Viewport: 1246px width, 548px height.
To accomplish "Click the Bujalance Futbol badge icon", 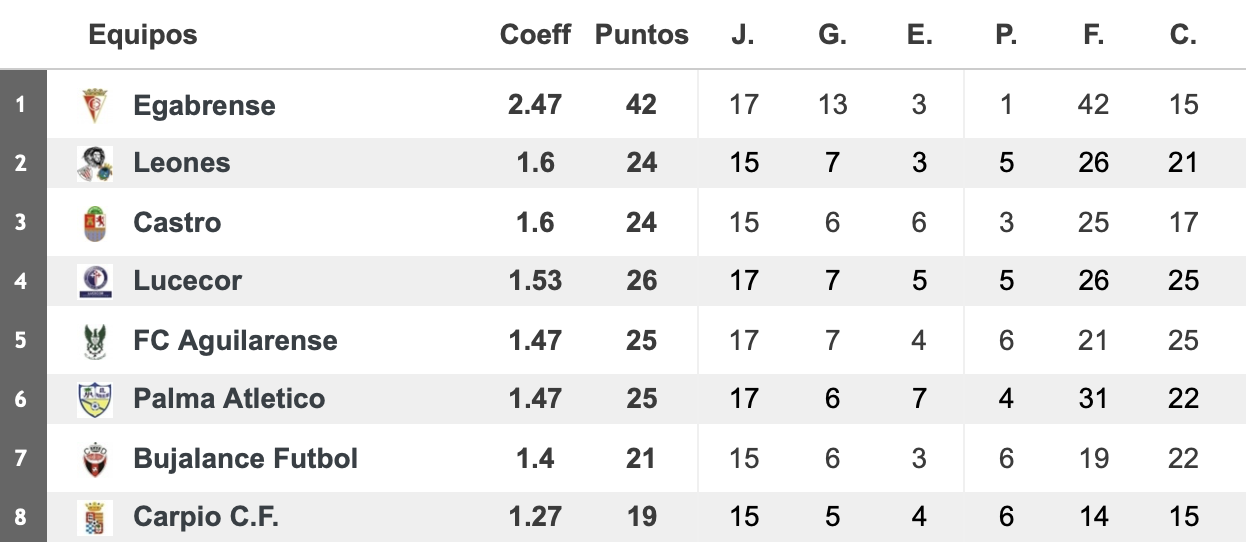I will [x=95, y=459].
